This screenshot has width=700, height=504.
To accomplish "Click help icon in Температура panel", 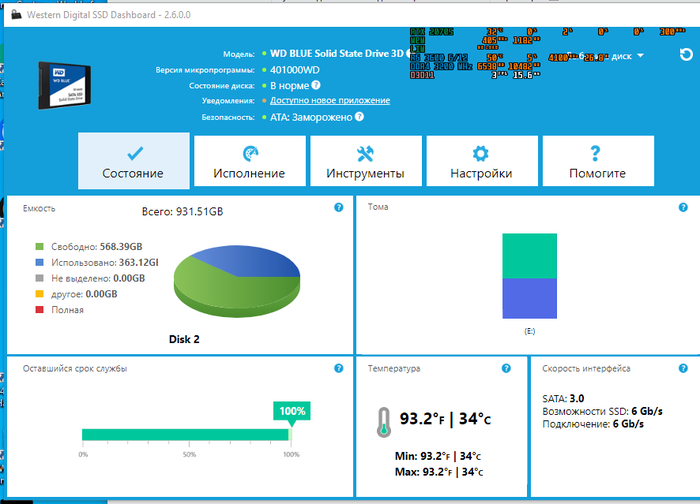I will (513, 368).
